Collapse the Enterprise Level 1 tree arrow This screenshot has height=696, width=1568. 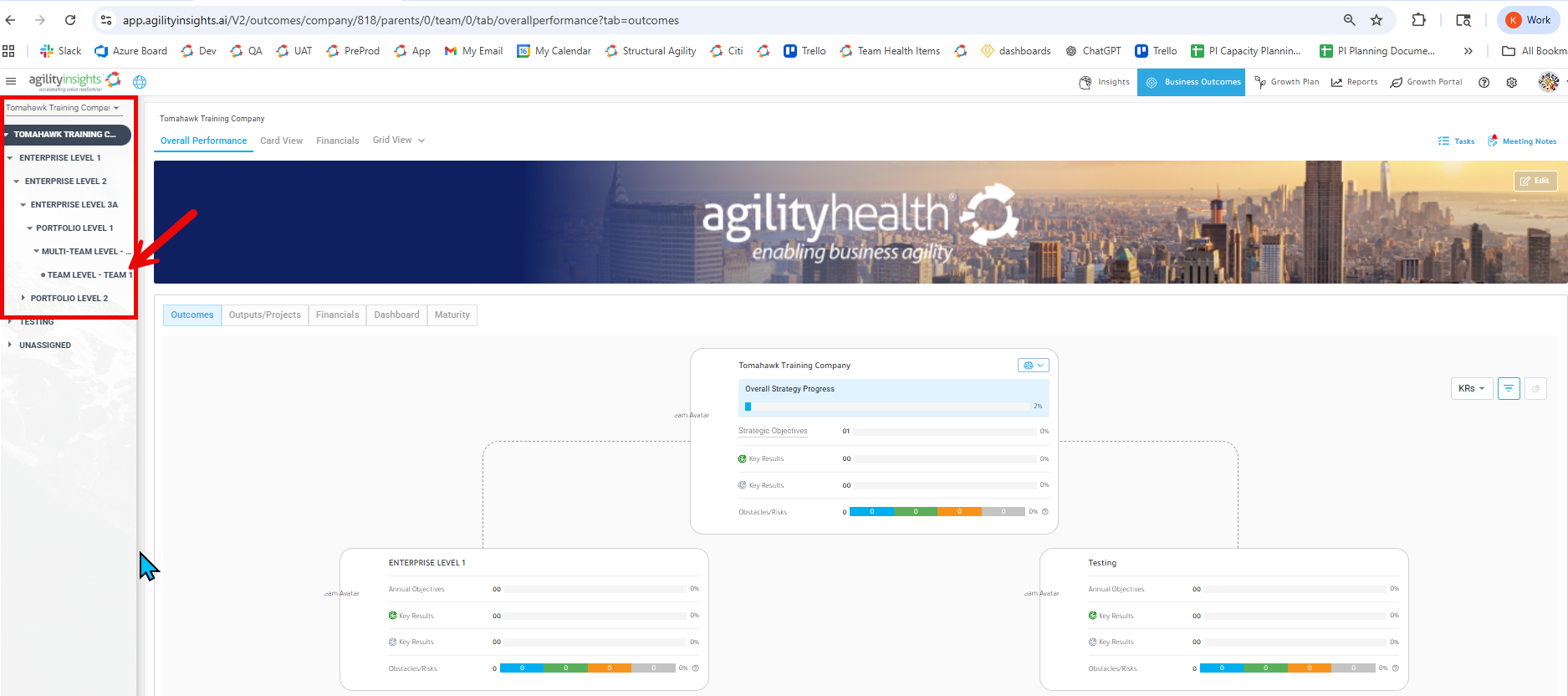[x=10, y=157]
